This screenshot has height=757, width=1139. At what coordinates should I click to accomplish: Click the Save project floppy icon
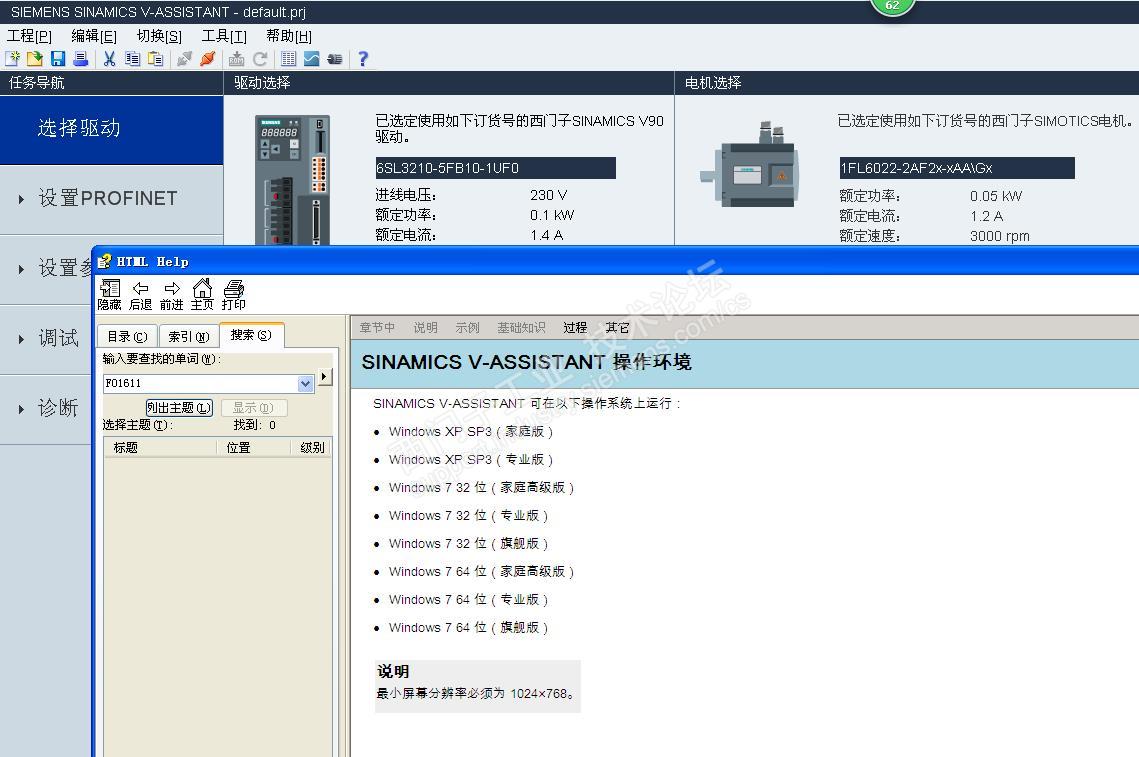[x=58, y=59]
